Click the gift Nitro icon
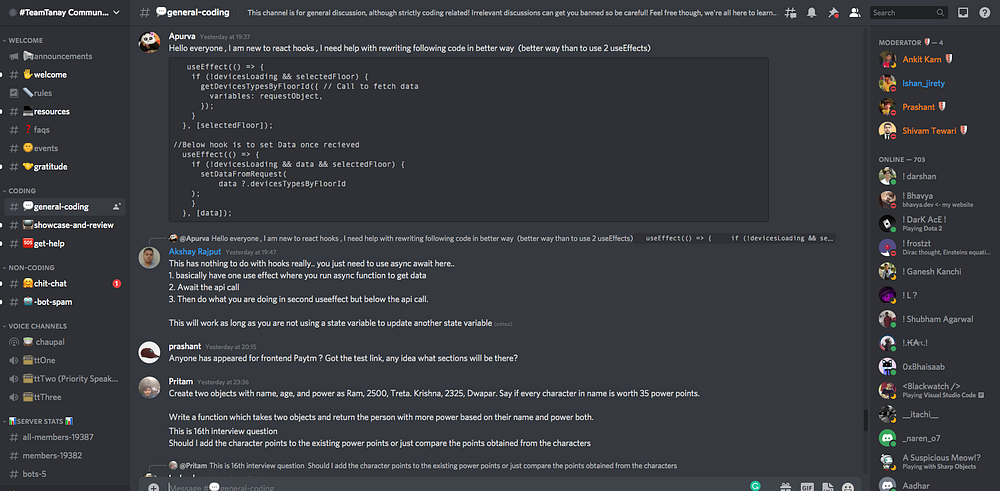This screenshot has height=491, width=1000. click(785, 487)
